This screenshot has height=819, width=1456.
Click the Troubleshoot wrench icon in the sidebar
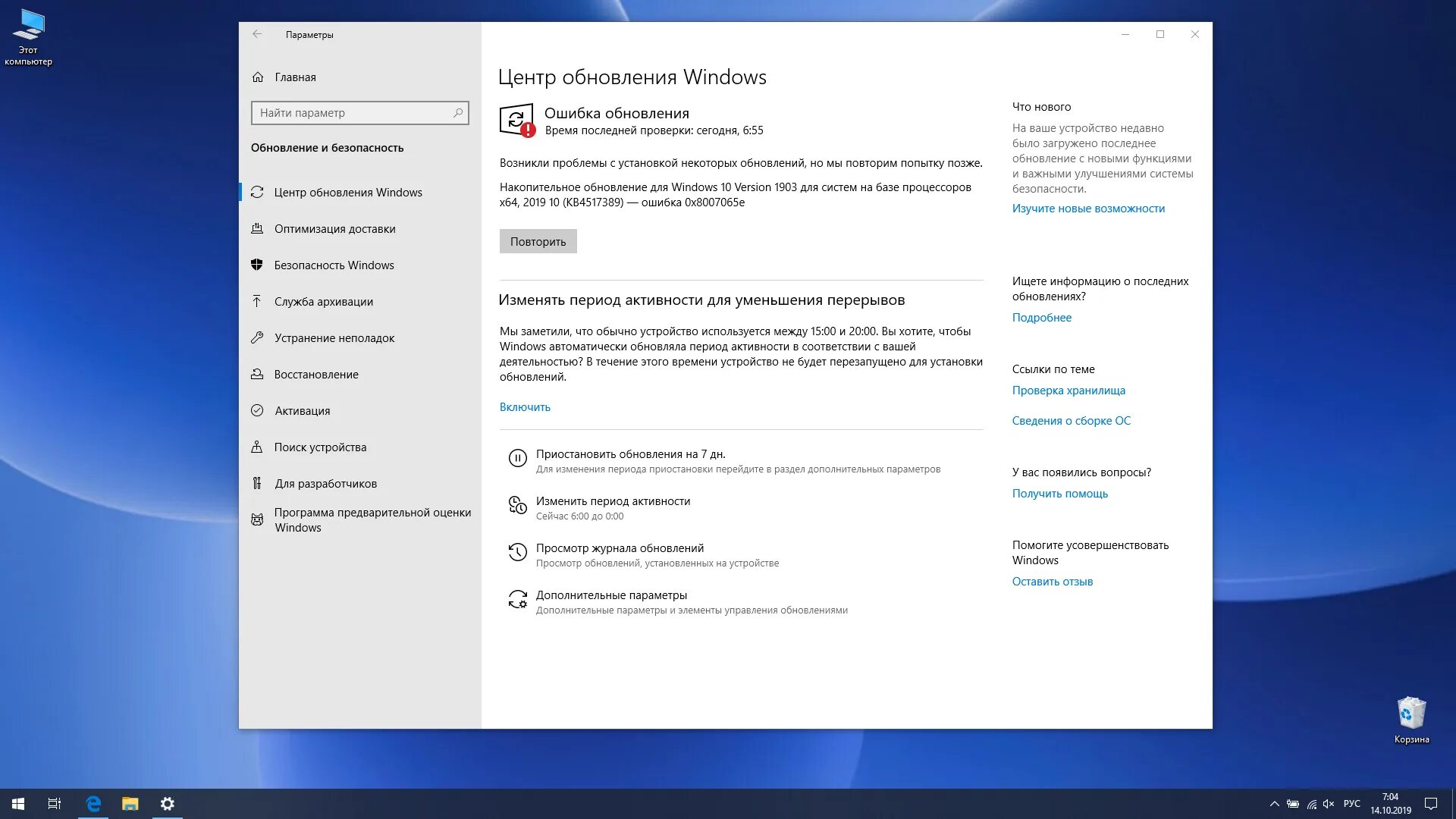pyautogui.click(x=257, y=337)
